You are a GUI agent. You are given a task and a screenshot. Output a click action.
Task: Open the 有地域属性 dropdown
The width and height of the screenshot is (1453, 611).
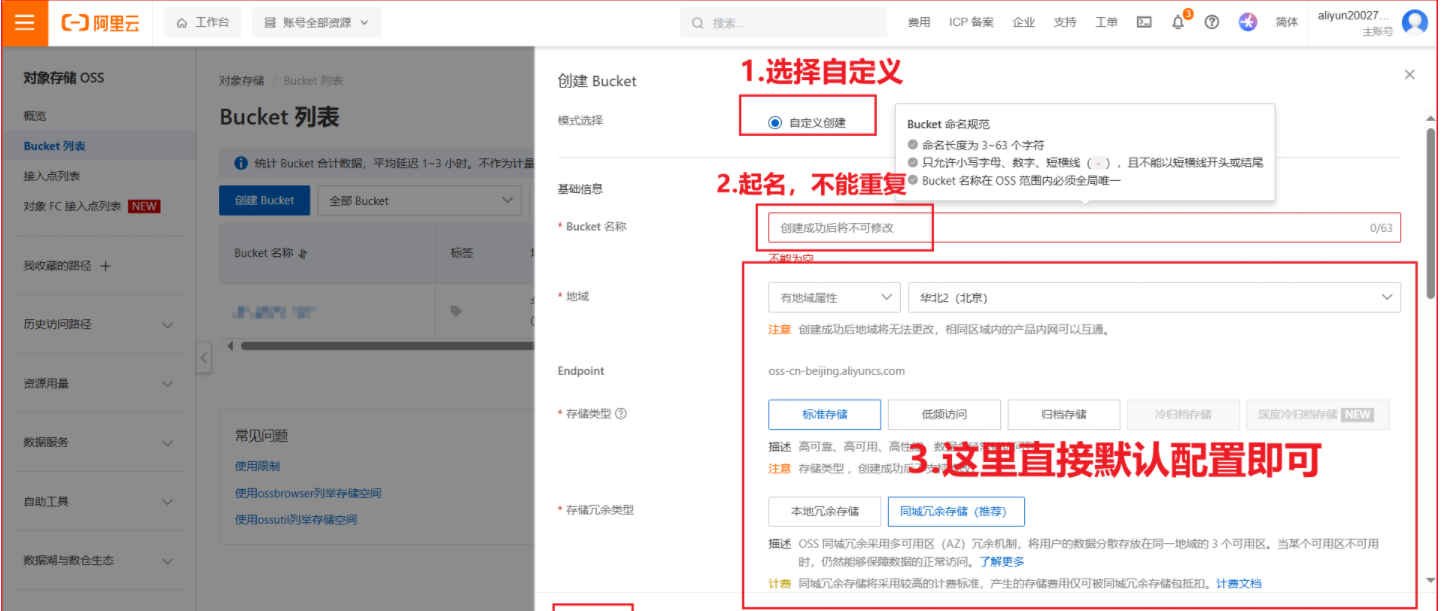(834, 297)
